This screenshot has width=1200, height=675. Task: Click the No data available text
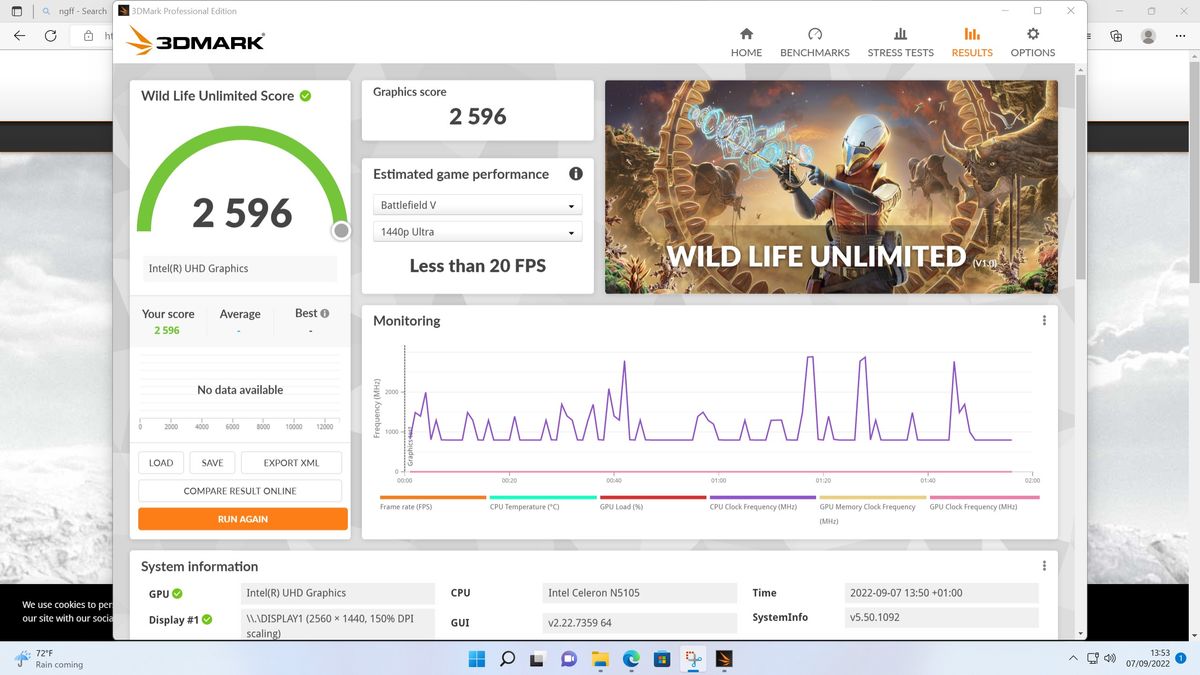240,390
